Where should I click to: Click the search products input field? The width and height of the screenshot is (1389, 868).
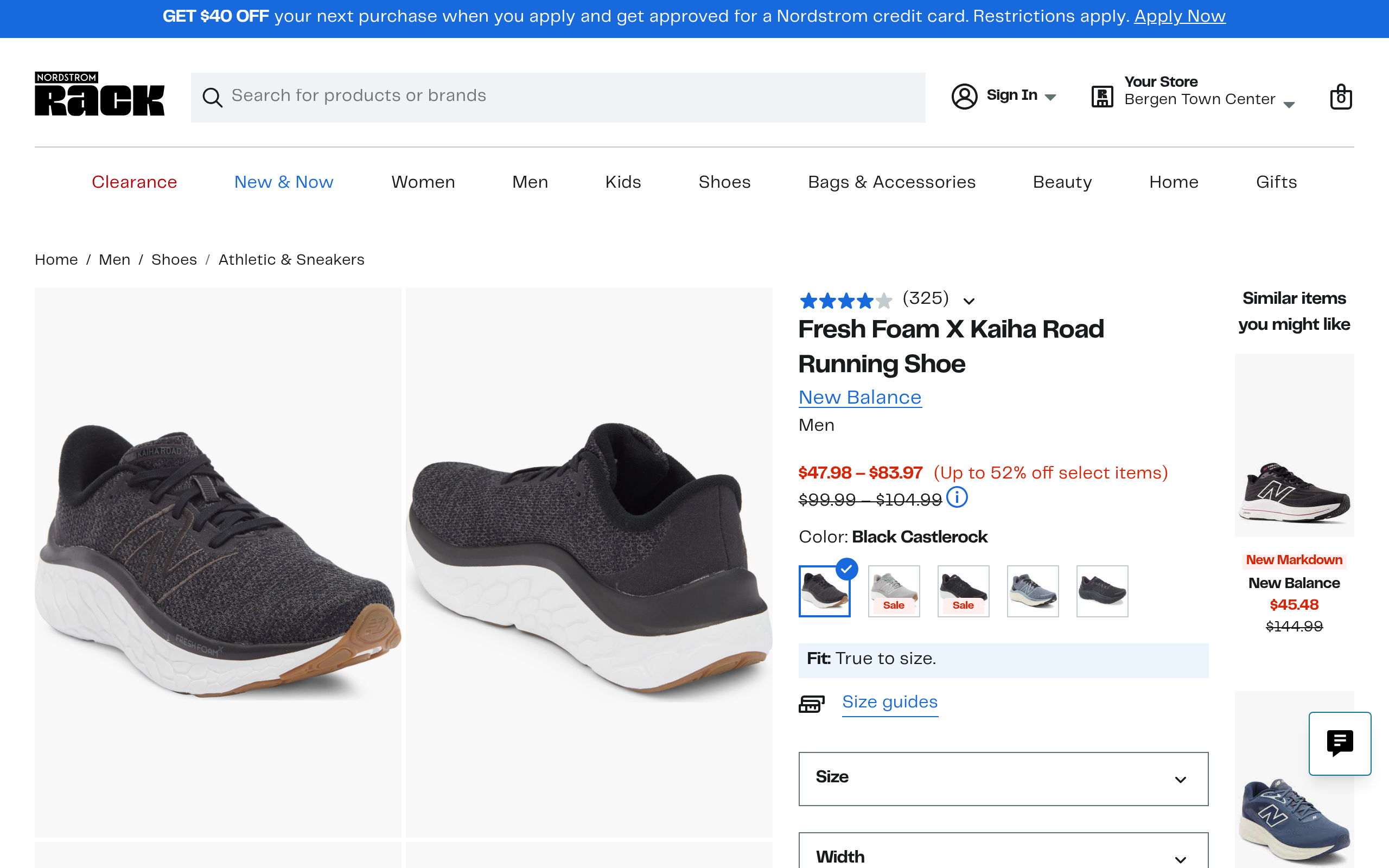click(558, 97)
